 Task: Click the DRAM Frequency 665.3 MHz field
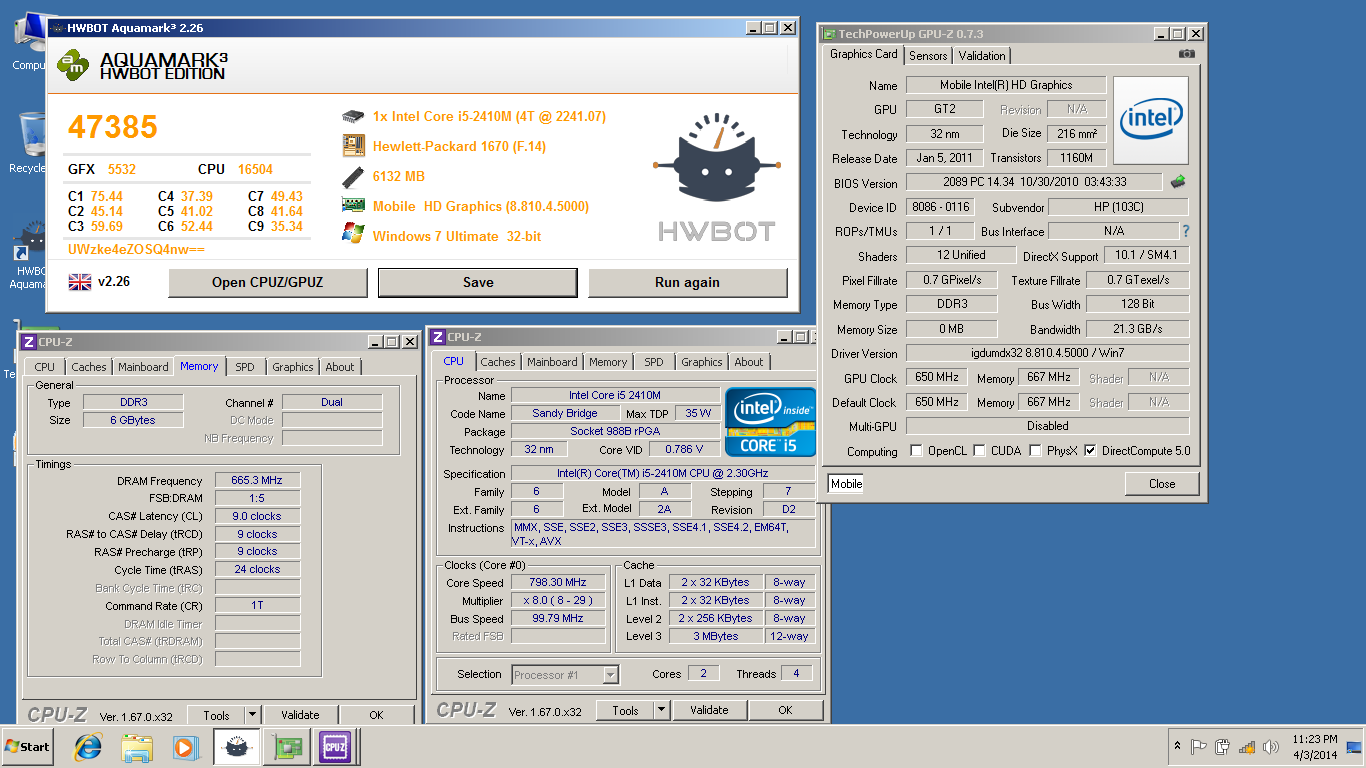pos(257,480)
